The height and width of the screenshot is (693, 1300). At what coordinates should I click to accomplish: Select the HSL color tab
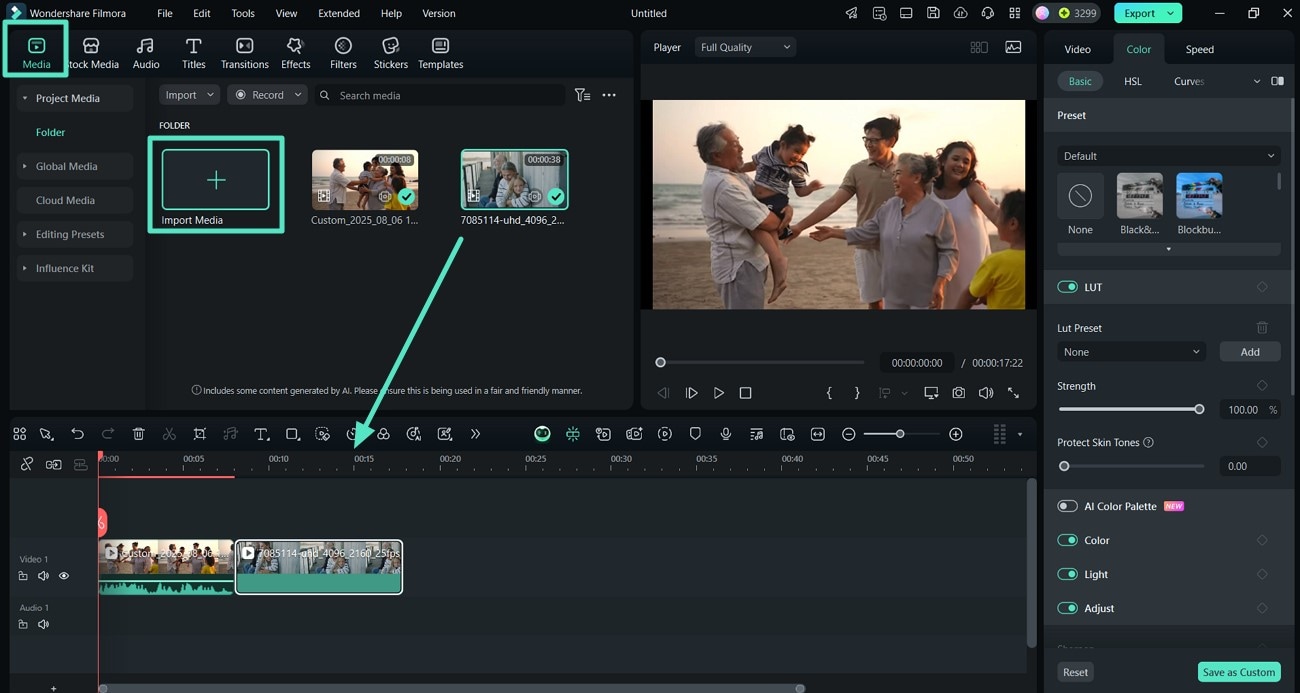click(x=1133, y=81)
